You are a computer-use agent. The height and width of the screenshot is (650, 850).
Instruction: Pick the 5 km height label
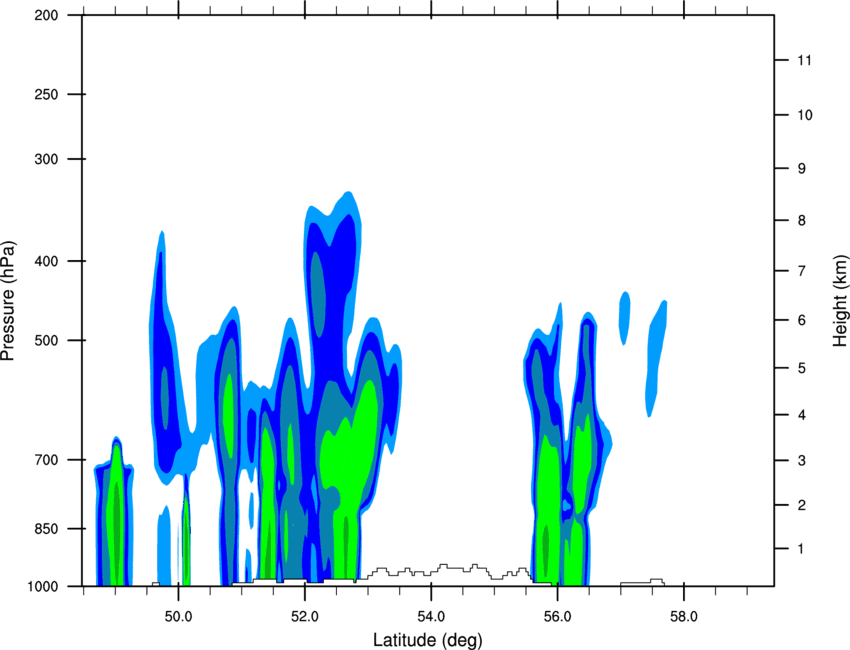(802, 369)
